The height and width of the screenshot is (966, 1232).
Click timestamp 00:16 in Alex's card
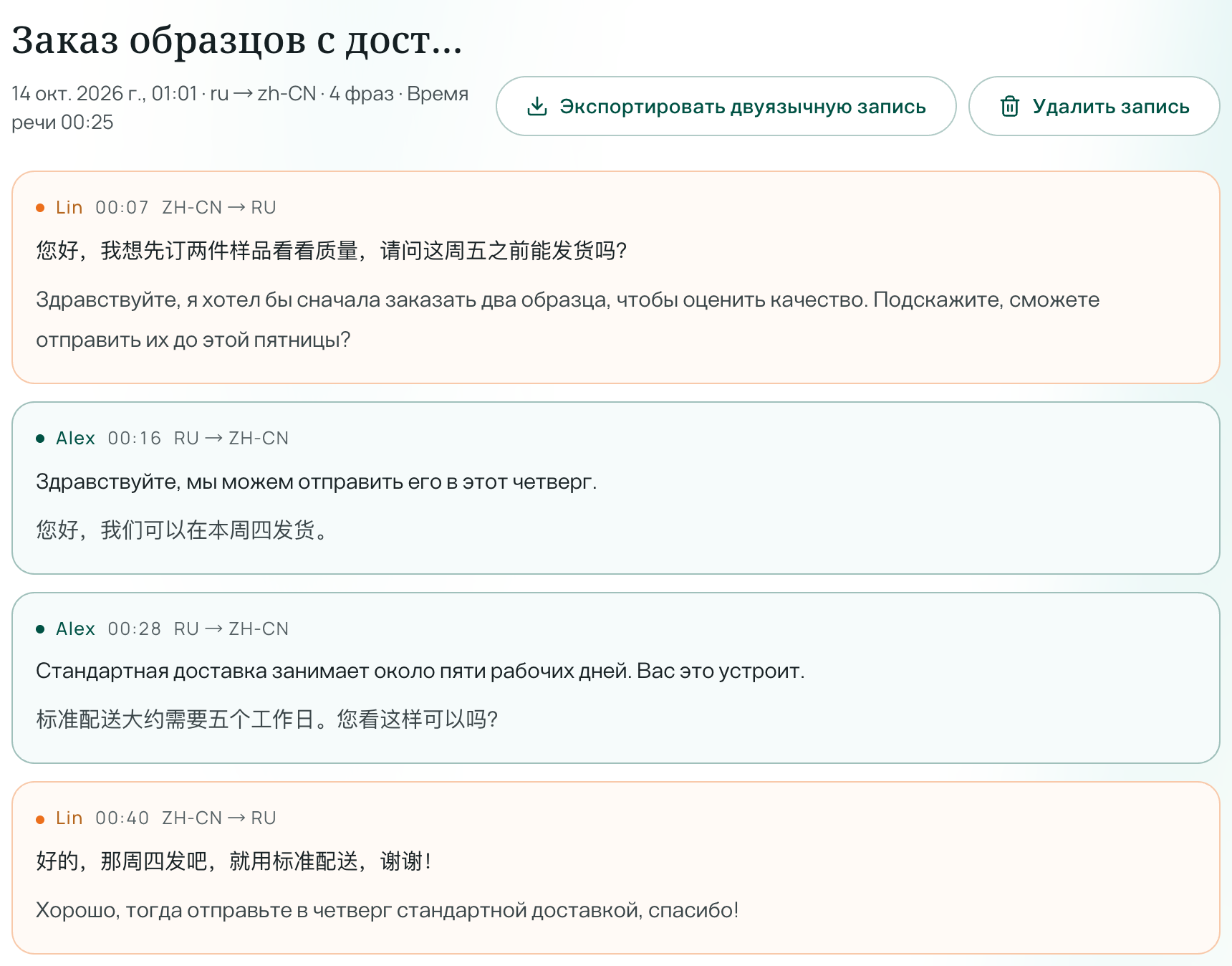(x=134, y=438)
